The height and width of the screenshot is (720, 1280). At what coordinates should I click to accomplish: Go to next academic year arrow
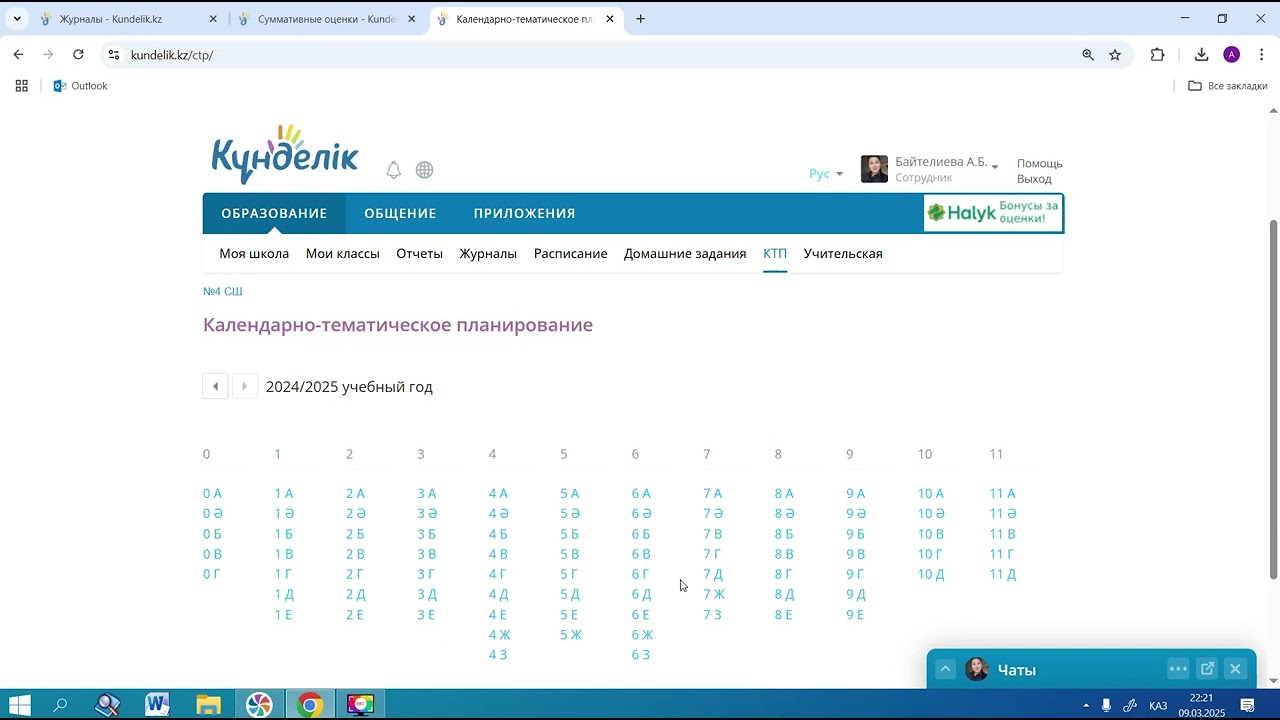[245, 386]
